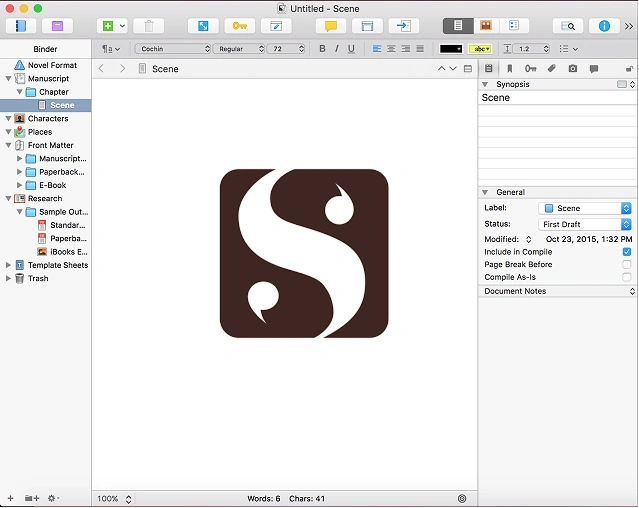Go back in editor history
Viewport: 639px width, 508px height.
101,69
